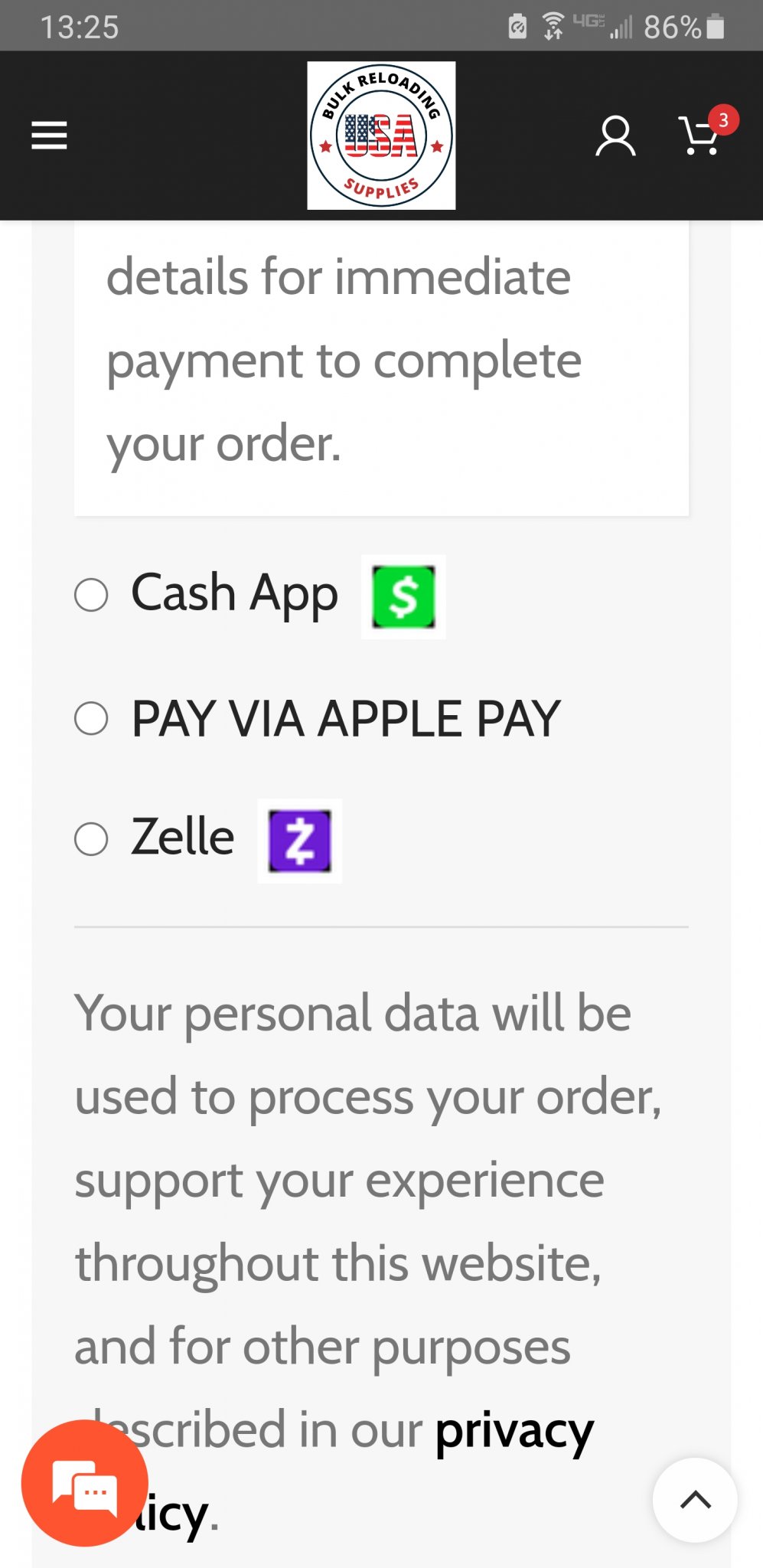Tap the purple Zelle logo
Image resolution: width=763 pixels, height=1568 pixels.
pos(299,841)
